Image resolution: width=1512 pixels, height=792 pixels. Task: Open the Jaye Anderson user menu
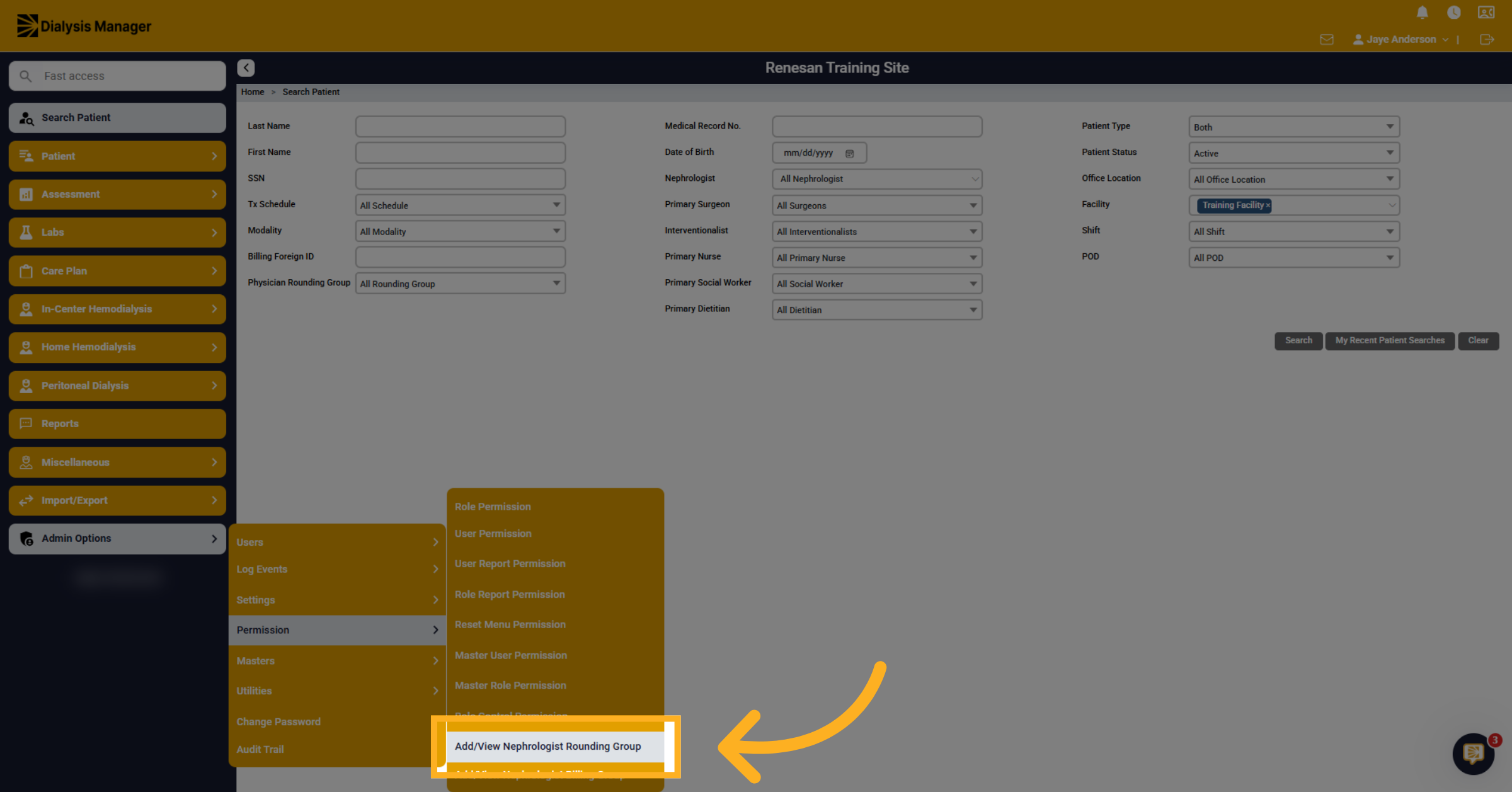coord(1400,40)
